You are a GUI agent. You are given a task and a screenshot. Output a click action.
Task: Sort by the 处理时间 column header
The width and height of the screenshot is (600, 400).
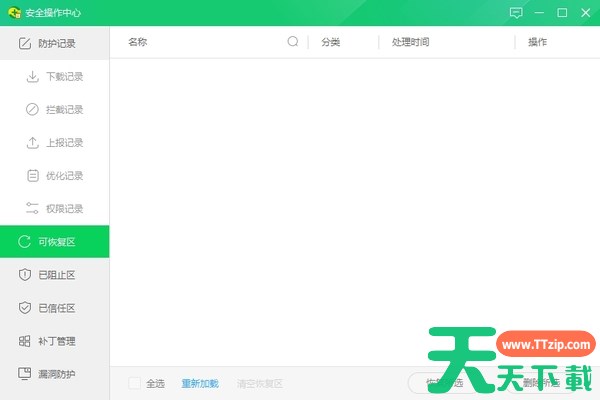tap(410, 42)
